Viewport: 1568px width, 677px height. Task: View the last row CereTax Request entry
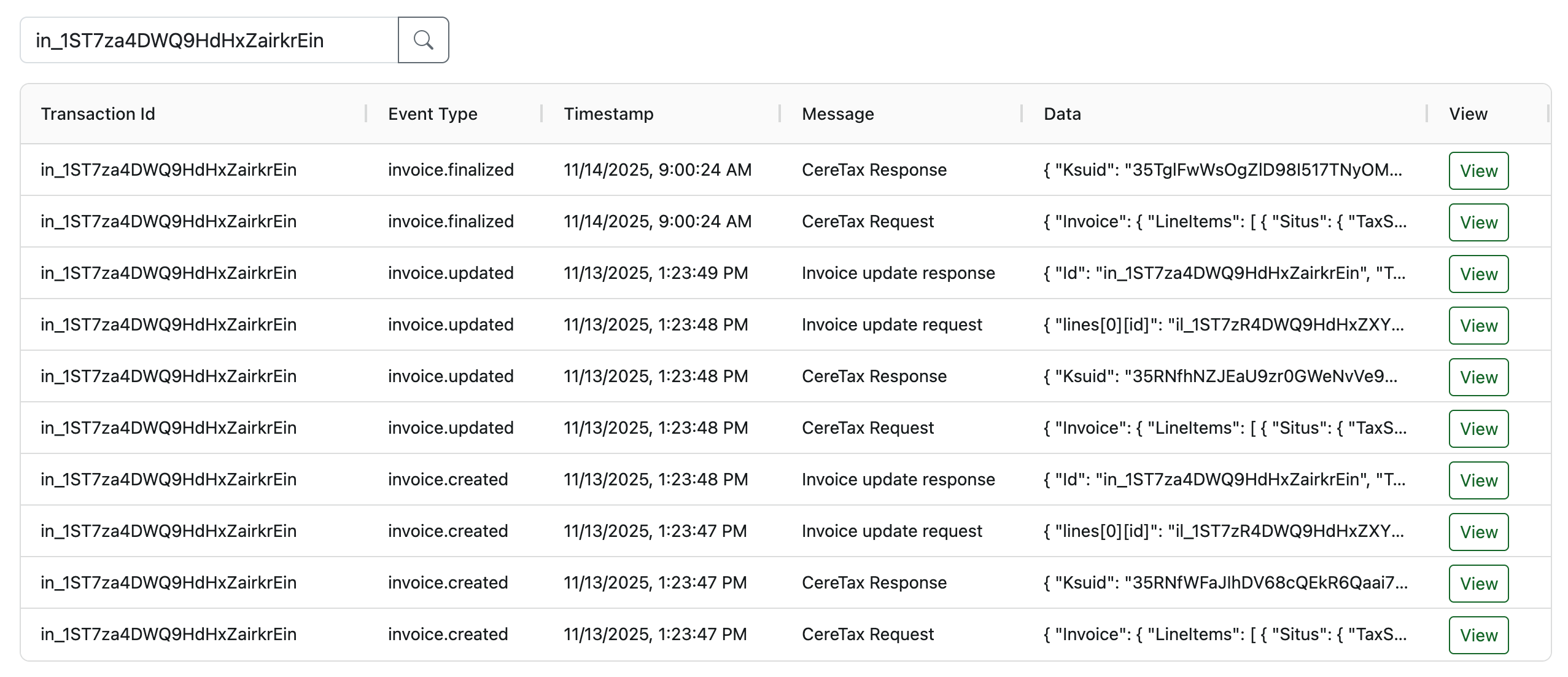click(1478, 635)
